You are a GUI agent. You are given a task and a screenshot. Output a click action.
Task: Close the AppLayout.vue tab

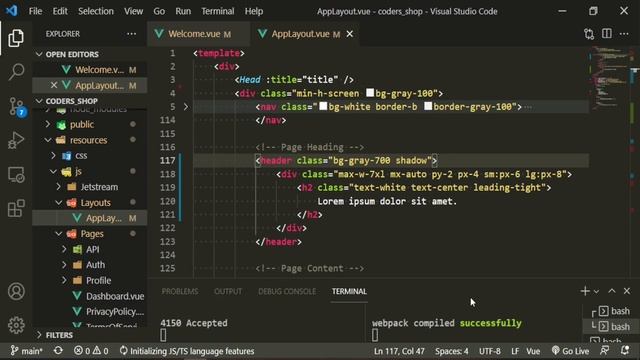pos(350,34)
